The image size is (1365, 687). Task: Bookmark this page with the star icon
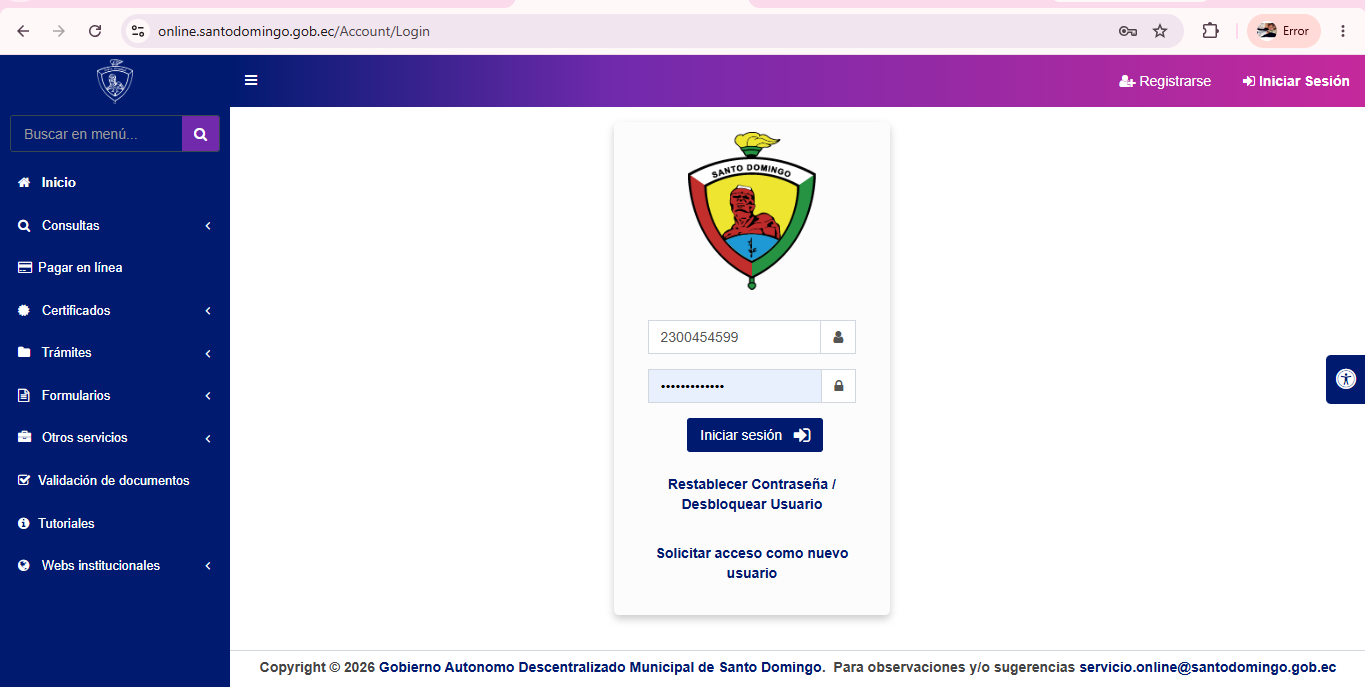[1160, 31]
